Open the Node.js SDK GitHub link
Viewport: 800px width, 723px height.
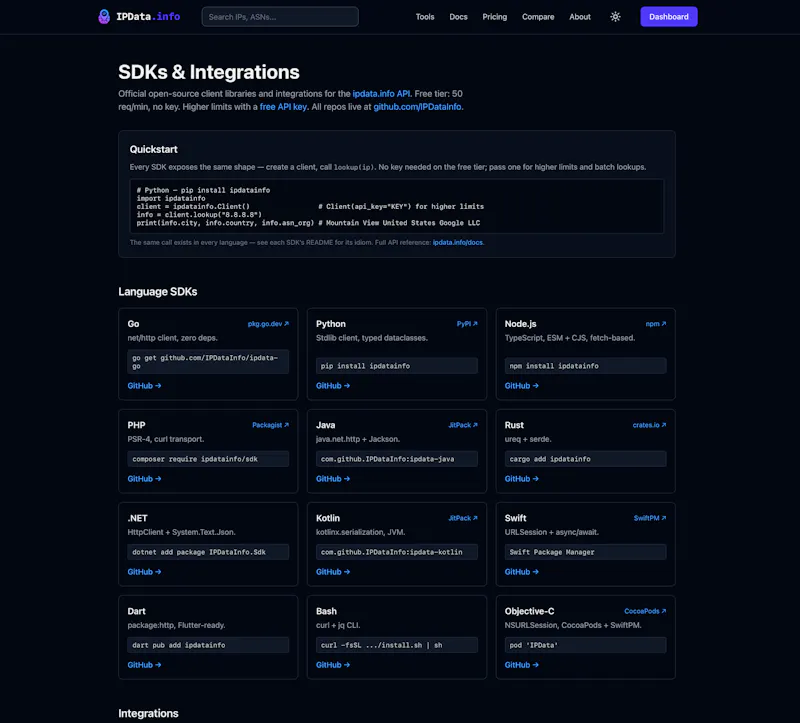click(521, 386)
